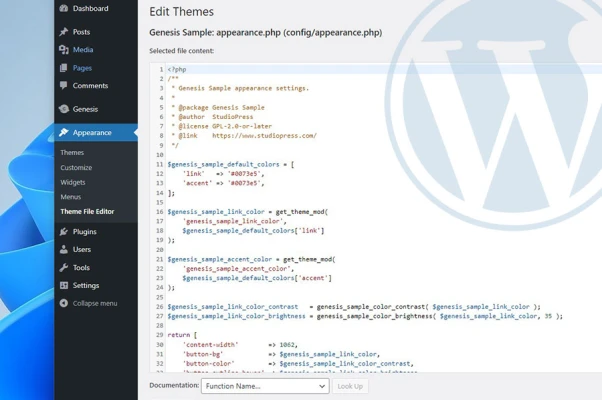Click the Media library icon
This screenshot has height=400, width=602.
point(64,50)
